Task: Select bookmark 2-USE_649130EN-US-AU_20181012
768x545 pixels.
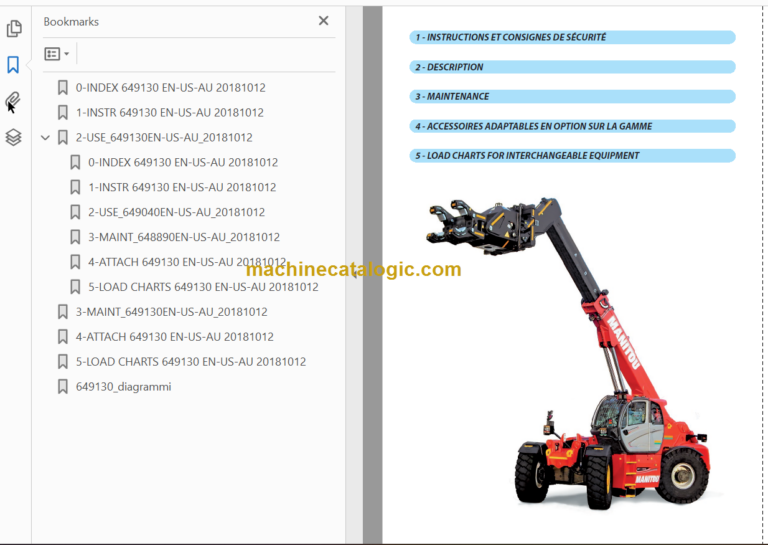Action: pos(164,138)
